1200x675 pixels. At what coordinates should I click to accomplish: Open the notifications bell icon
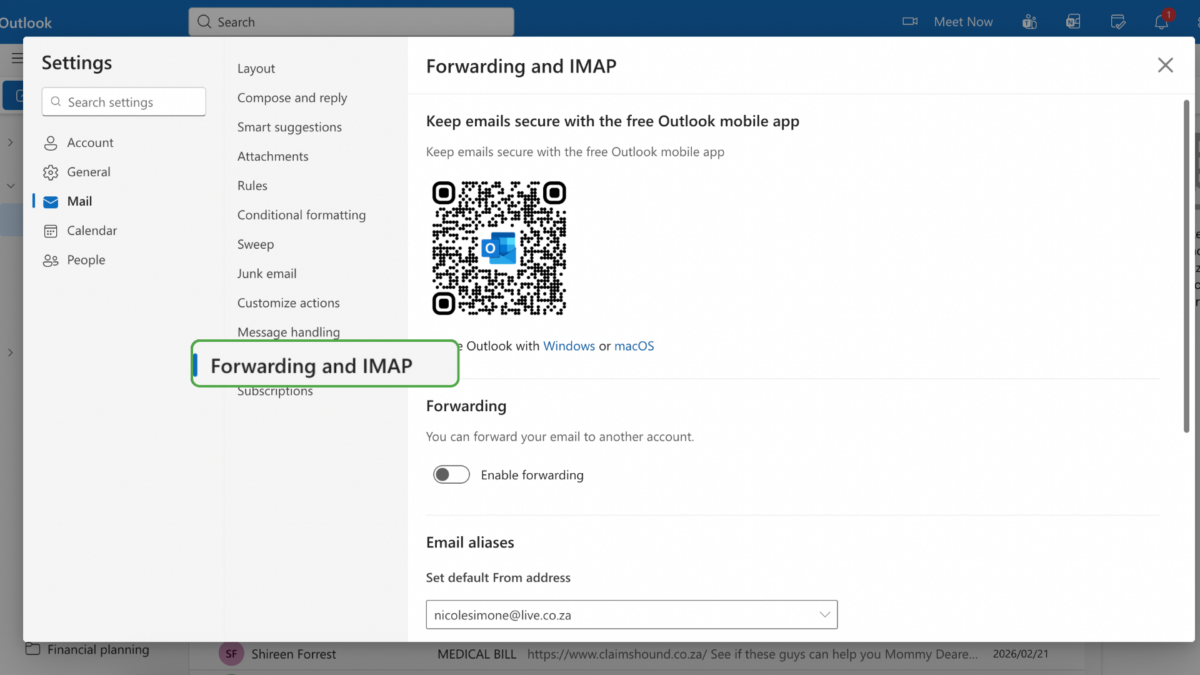(1162, 22)
